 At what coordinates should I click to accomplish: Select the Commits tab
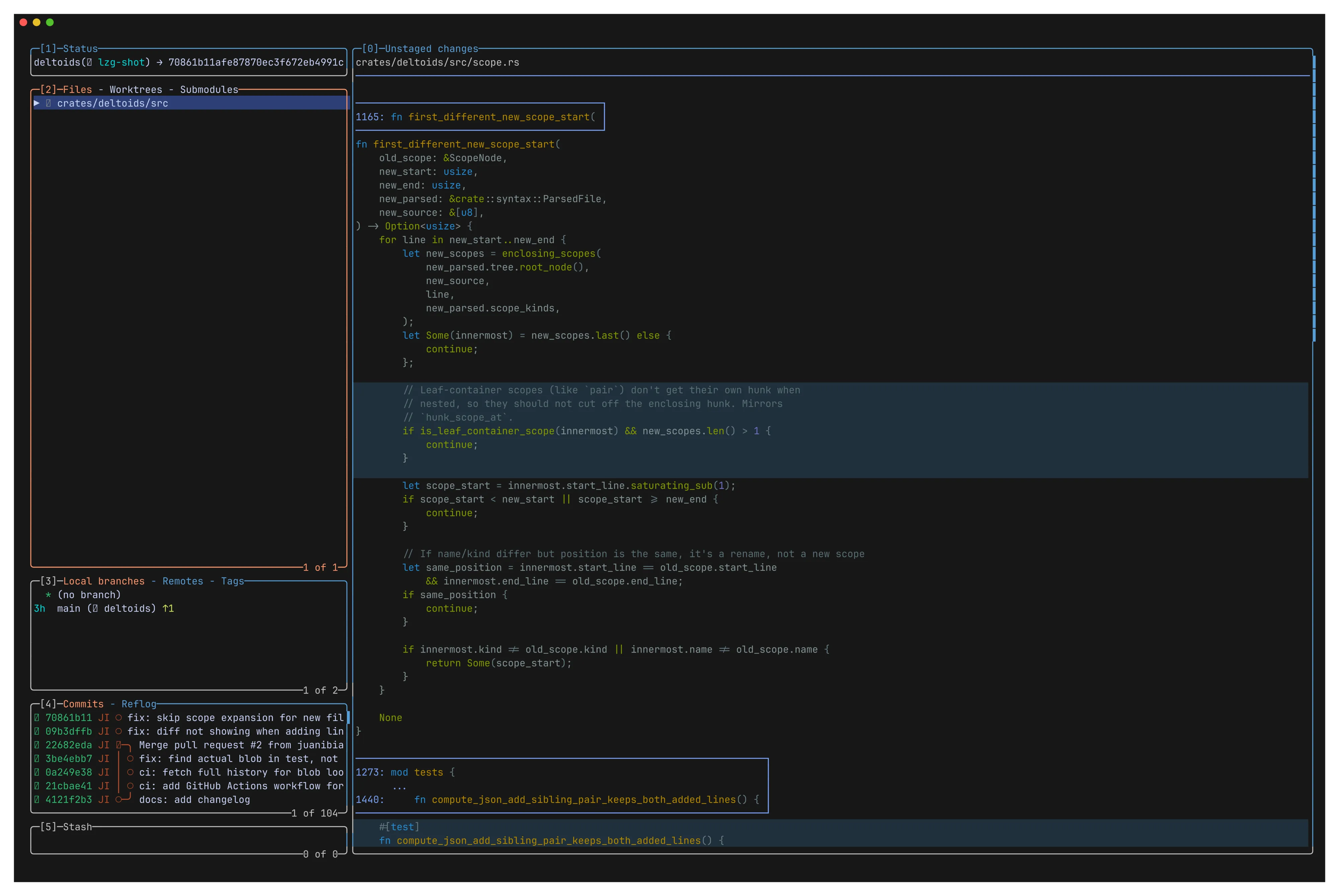pos(83,704)
